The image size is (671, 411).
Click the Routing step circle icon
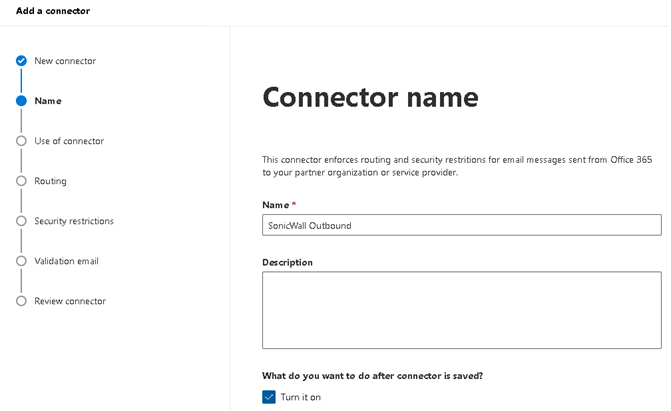[21, 181]
